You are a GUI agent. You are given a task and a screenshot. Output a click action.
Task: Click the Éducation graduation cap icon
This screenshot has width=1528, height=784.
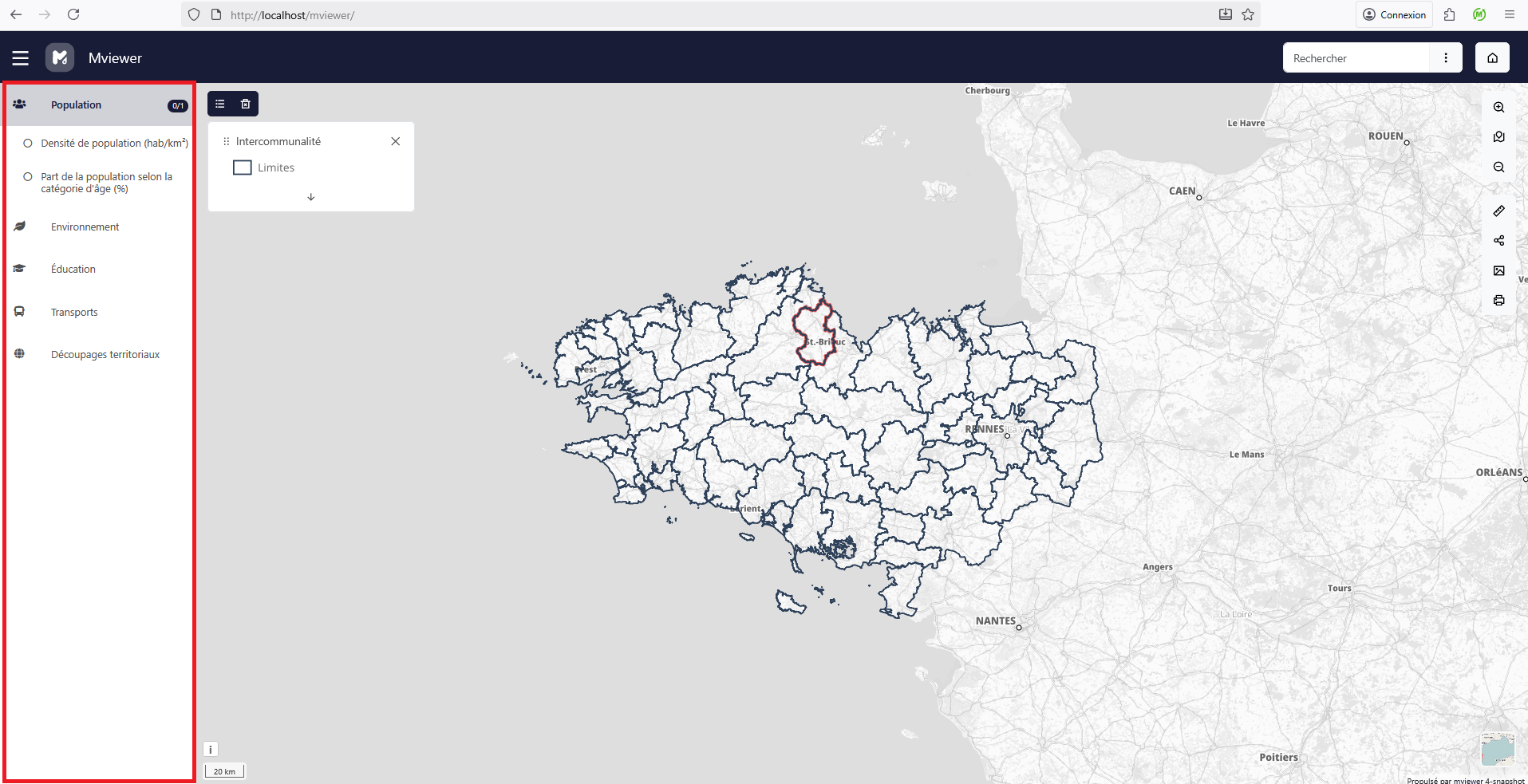pyautogui.click(x=20, y=269)
